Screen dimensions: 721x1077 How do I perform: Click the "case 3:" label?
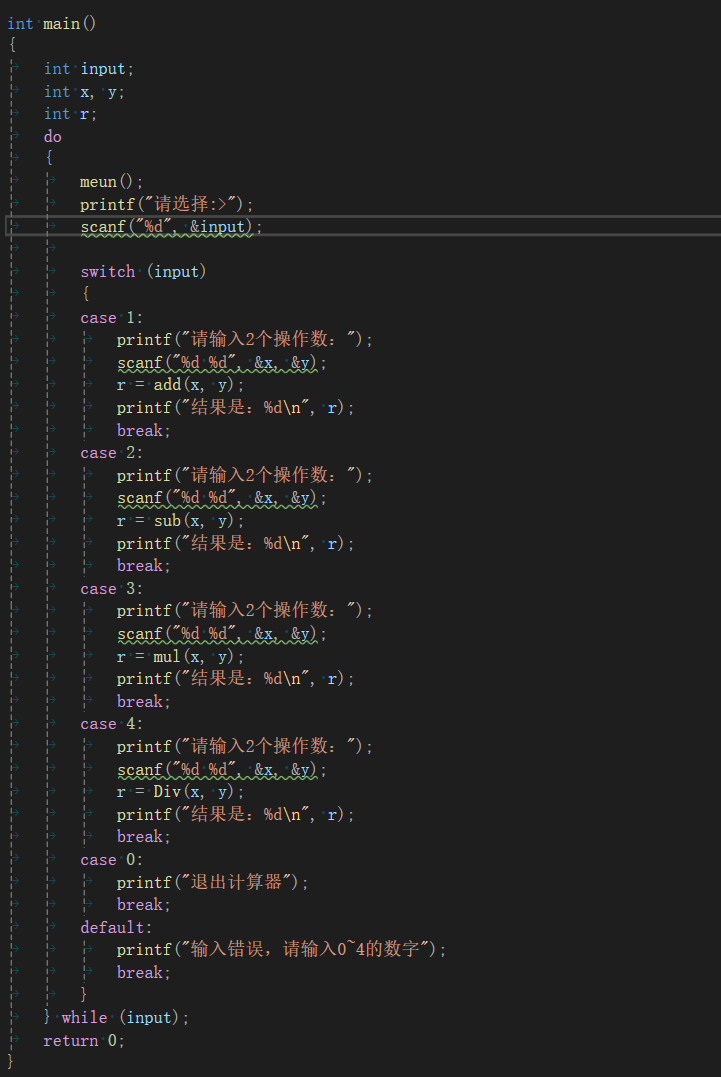pyautogui.click(x=111, y=589)
